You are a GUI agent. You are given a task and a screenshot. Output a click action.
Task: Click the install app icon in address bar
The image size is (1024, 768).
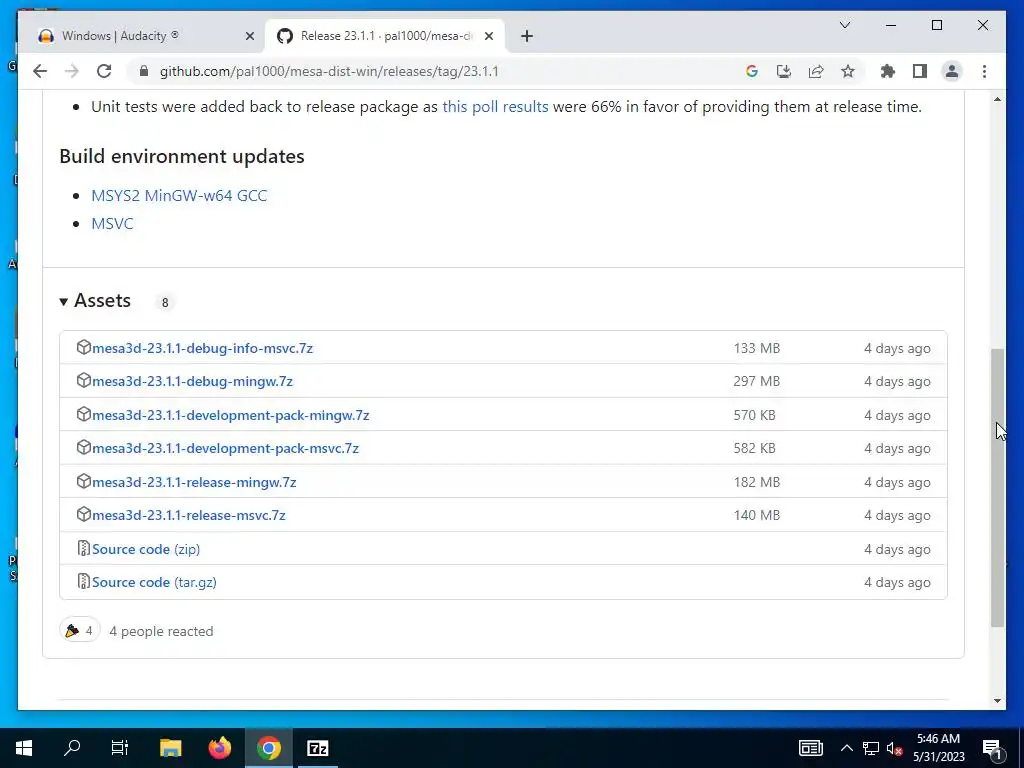coord(784,71)
